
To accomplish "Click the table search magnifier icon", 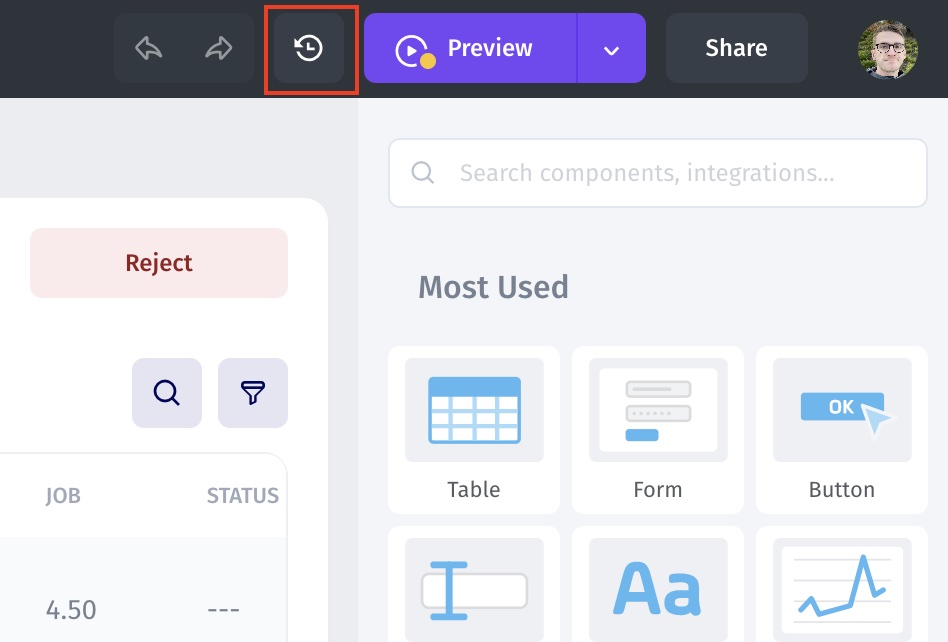I will click(167, 393).
